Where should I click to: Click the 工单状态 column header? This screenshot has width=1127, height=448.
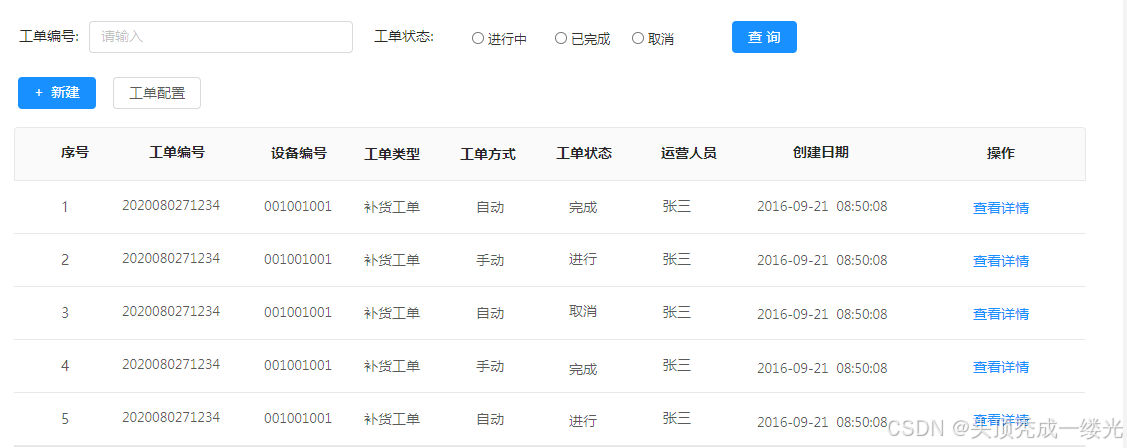pyautogui.click(x=584, y=152)
